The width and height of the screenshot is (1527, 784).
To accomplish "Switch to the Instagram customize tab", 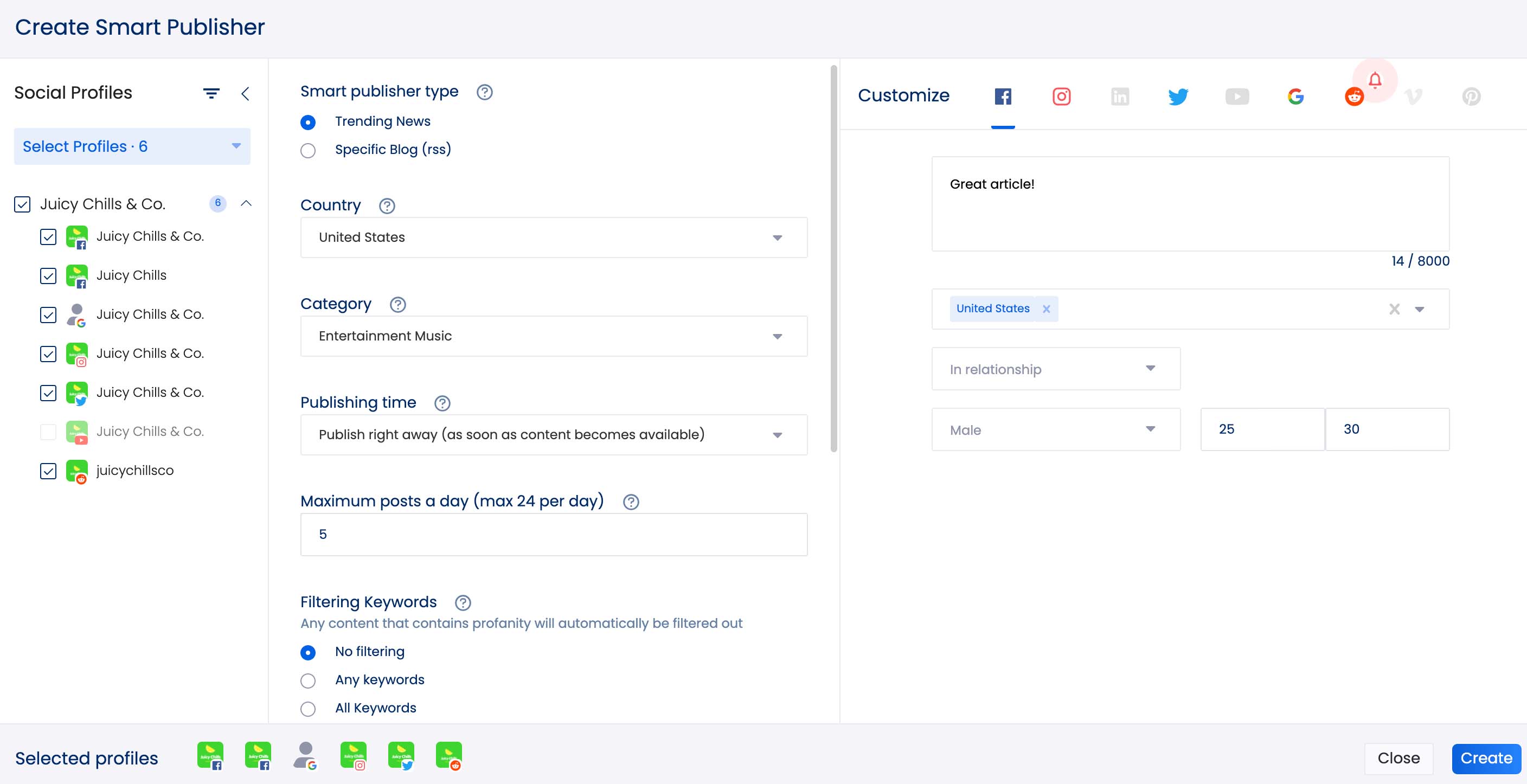I will (1061, 96).
